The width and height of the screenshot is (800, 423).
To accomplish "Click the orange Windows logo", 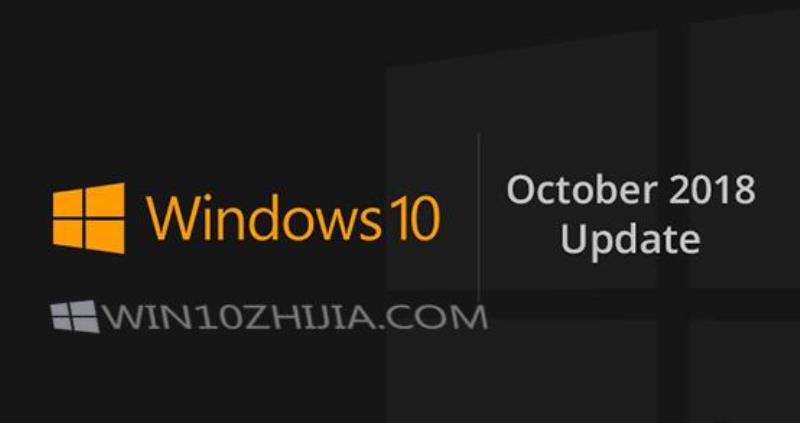I will (x=89, y=218).
